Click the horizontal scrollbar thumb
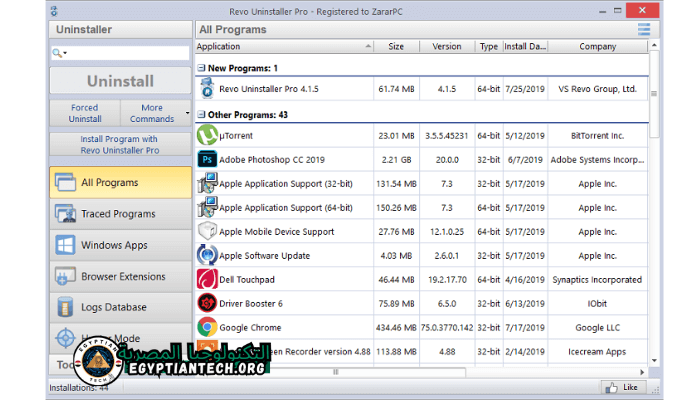 [x=336, y=372]
